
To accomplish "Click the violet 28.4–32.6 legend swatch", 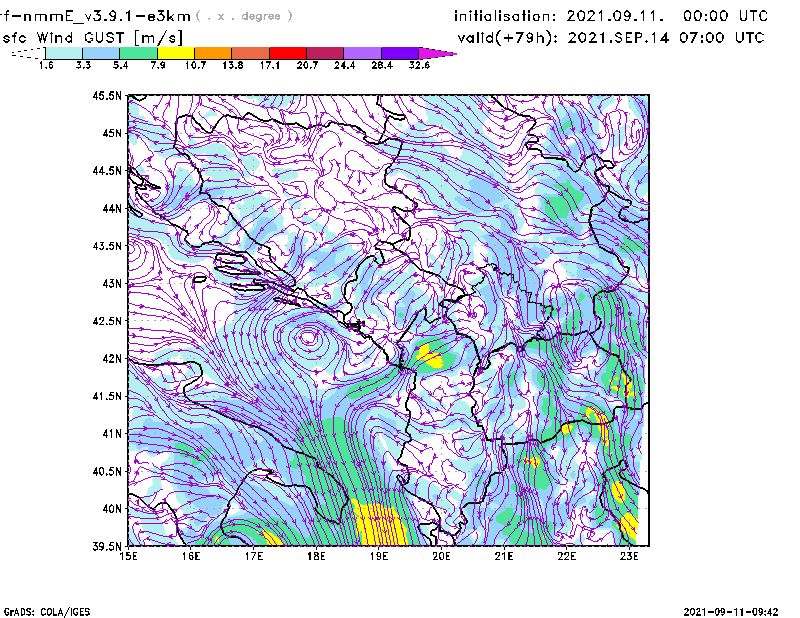I will (400, 53).
